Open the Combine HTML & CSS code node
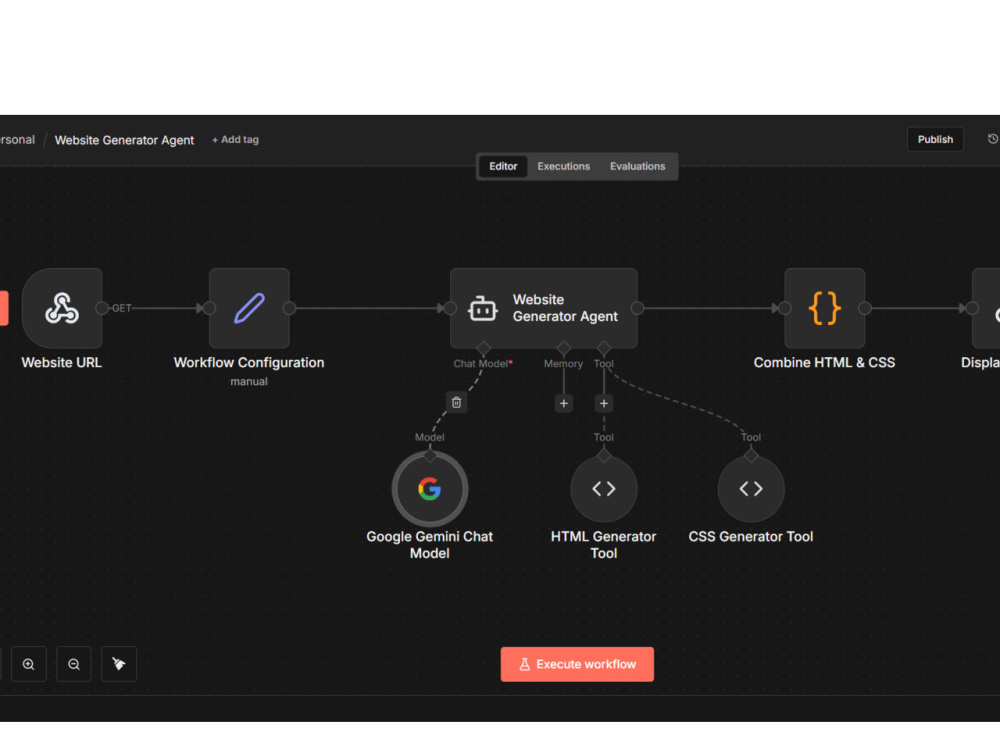Viewport: 1000px width, 750px height. (825, 308)
